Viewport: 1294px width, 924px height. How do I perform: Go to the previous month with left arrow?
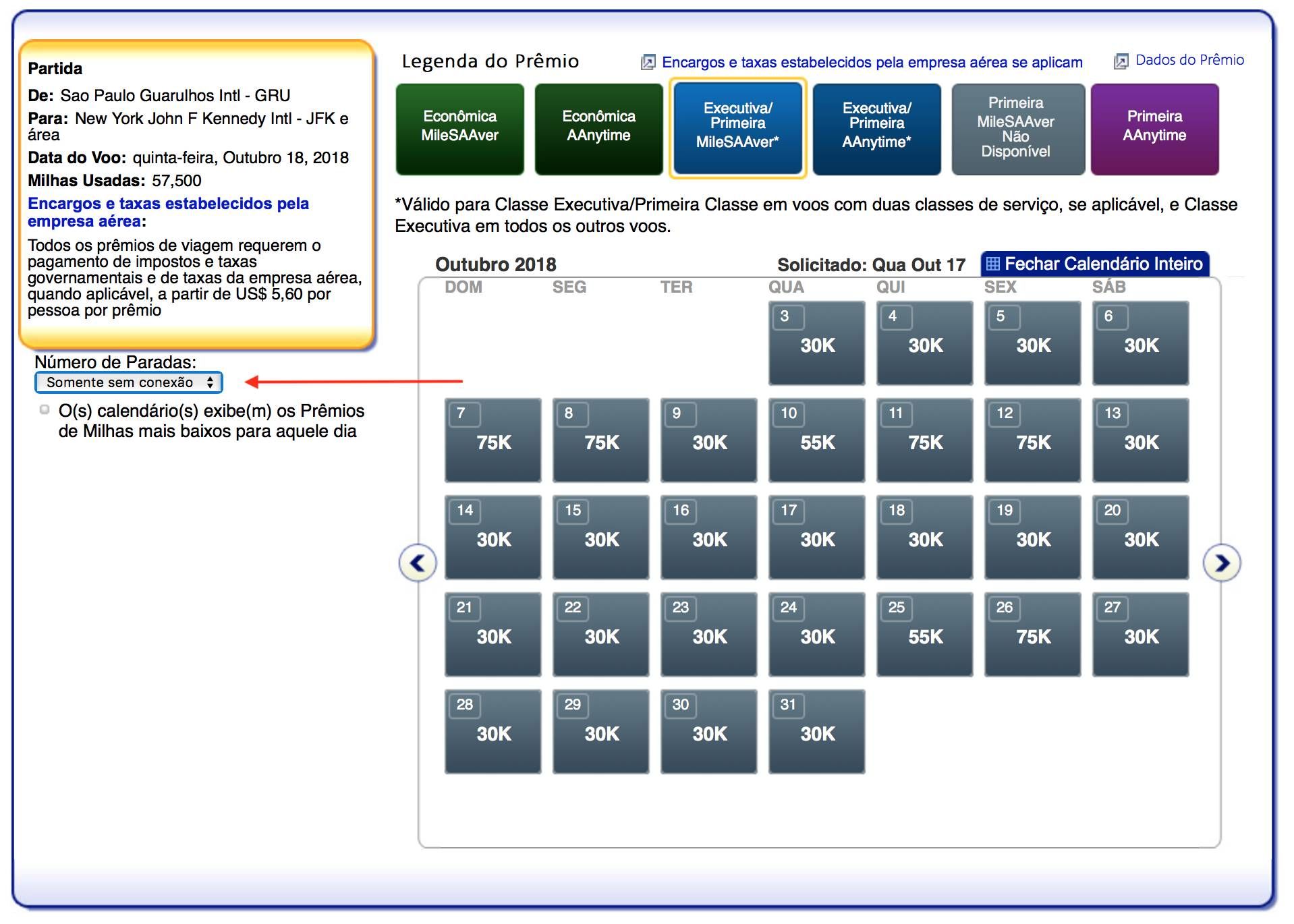pyautogui.click(x=418, y=562)
